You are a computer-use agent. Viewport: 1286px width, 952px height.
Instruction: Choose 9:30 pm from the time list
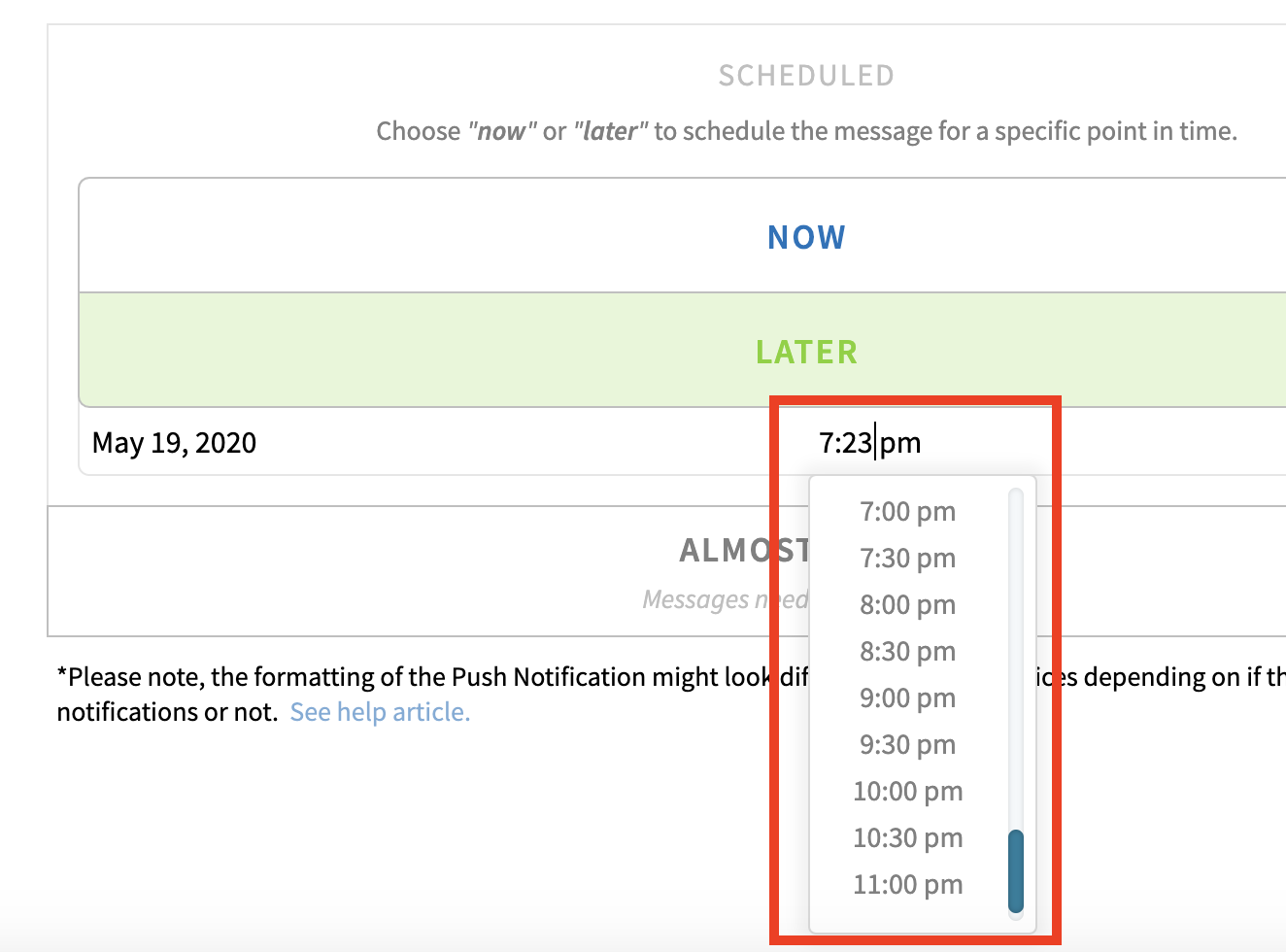pyautogui.click(x=906, y=744)
